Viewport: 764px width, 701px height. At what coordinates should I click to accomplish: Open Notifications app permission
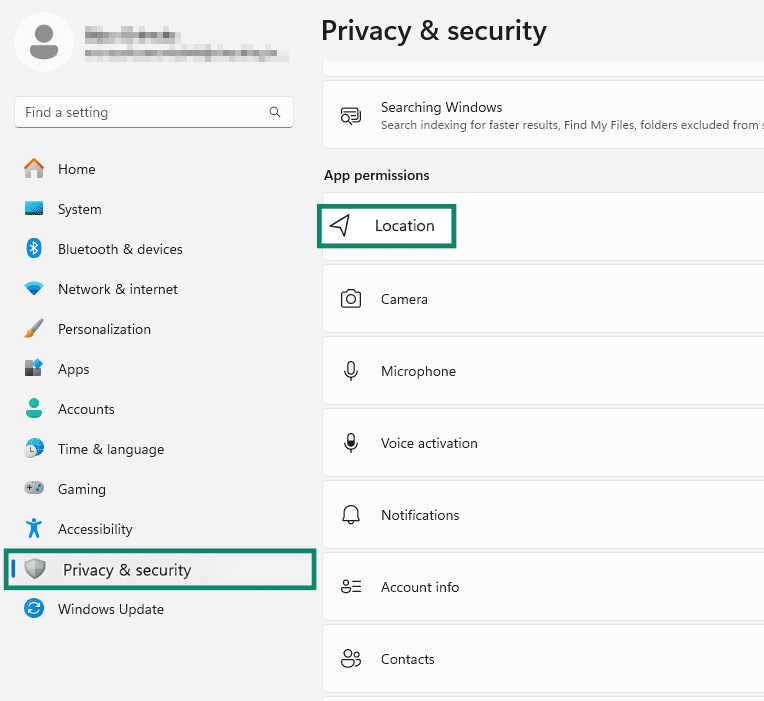(543, 515)
